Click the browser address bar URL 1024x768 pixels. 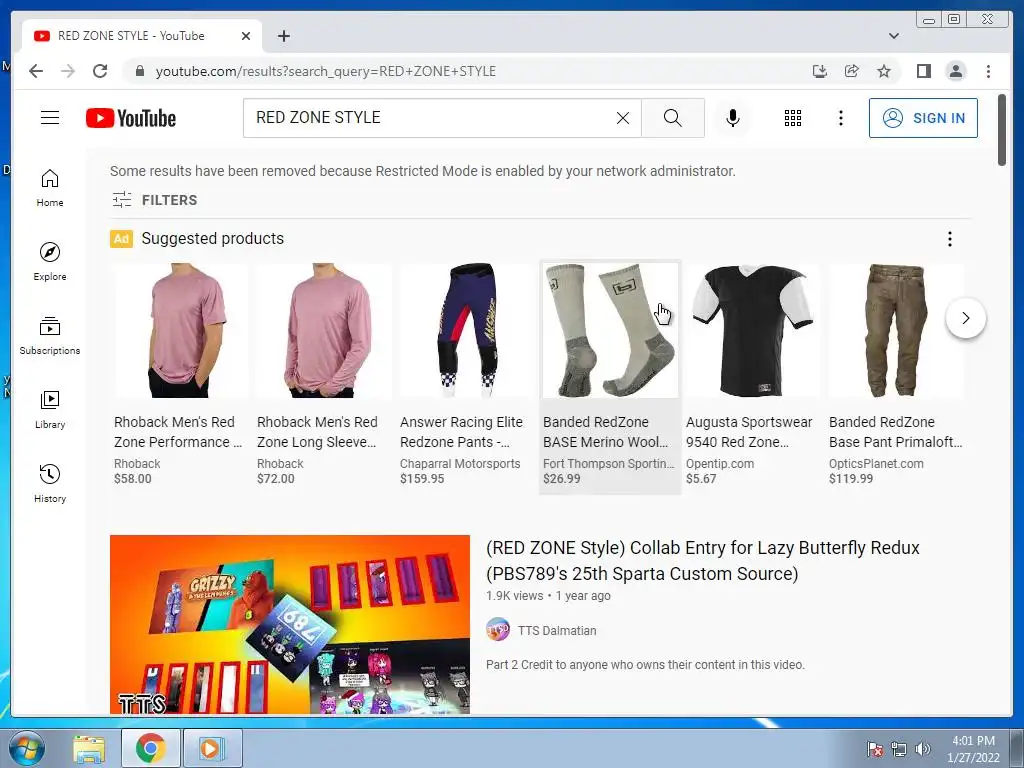point(325,71)
